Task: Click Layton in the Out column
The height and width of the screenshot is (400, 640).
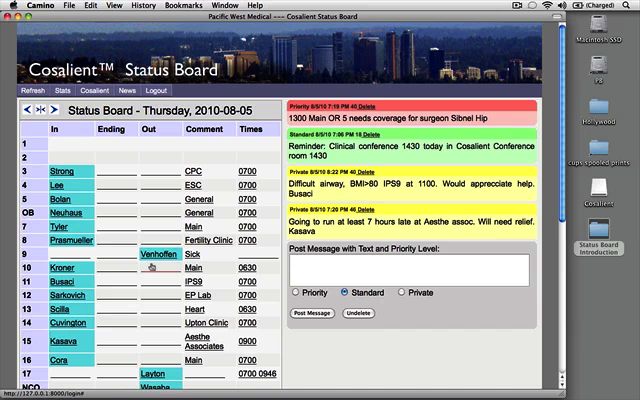Action: [x=153, y=374]
